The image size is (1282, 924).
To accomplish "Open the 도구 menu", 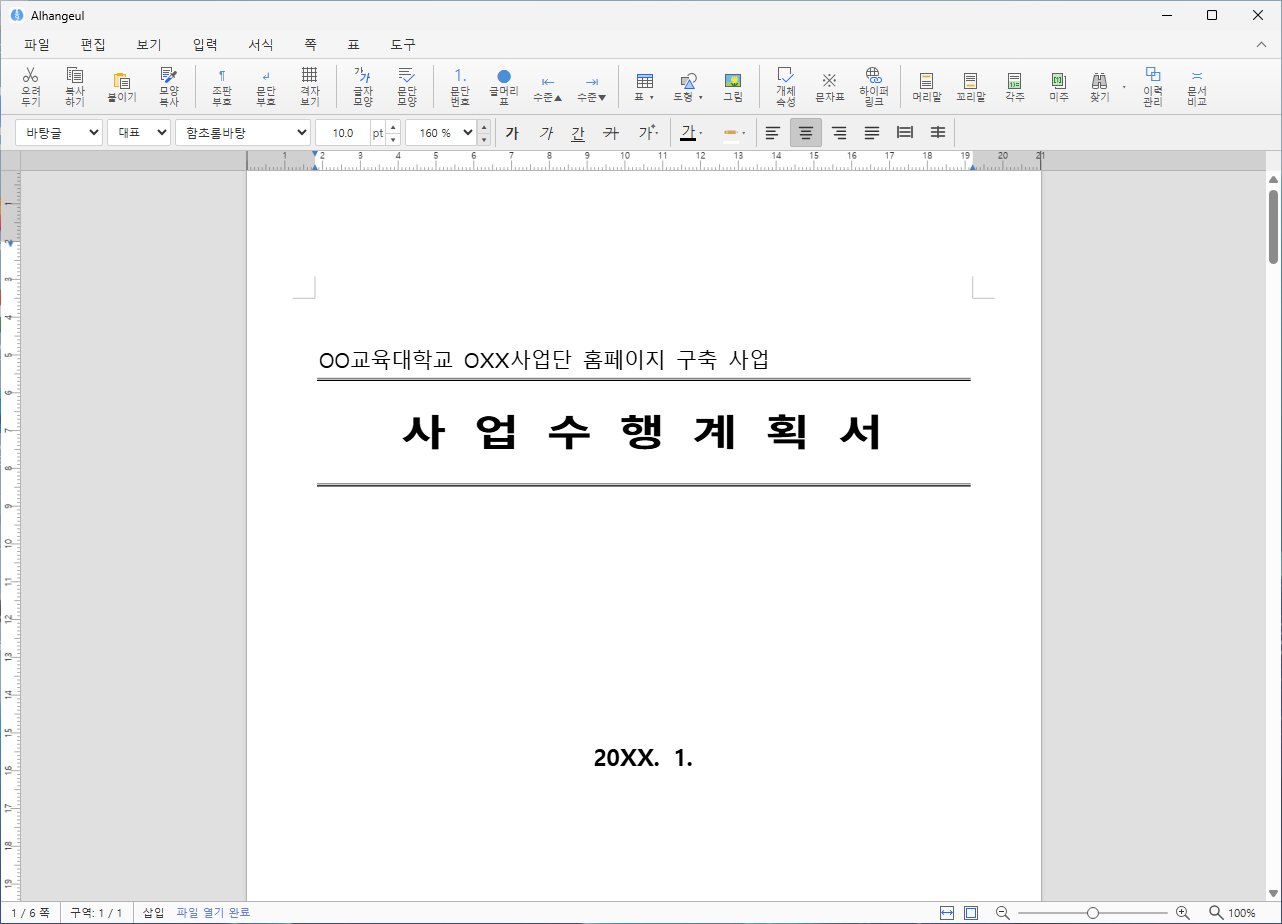I will (x=403, y=45).
